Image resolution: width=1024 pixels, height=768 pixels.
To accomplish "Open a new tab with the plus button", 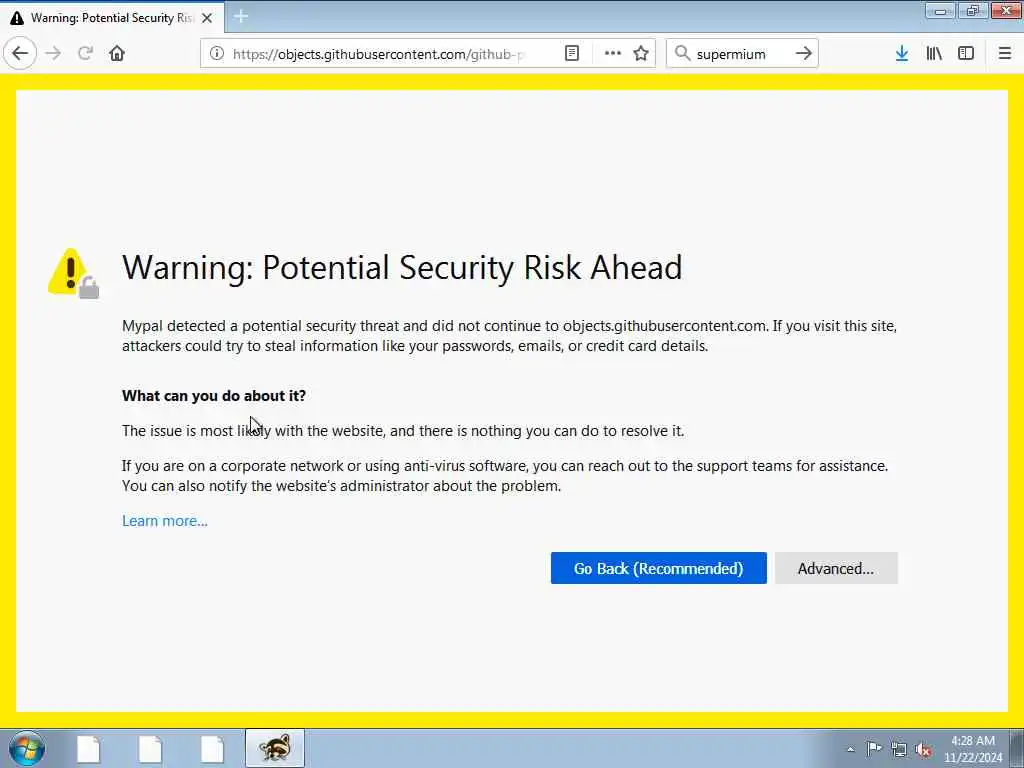I will click(241, 16).
